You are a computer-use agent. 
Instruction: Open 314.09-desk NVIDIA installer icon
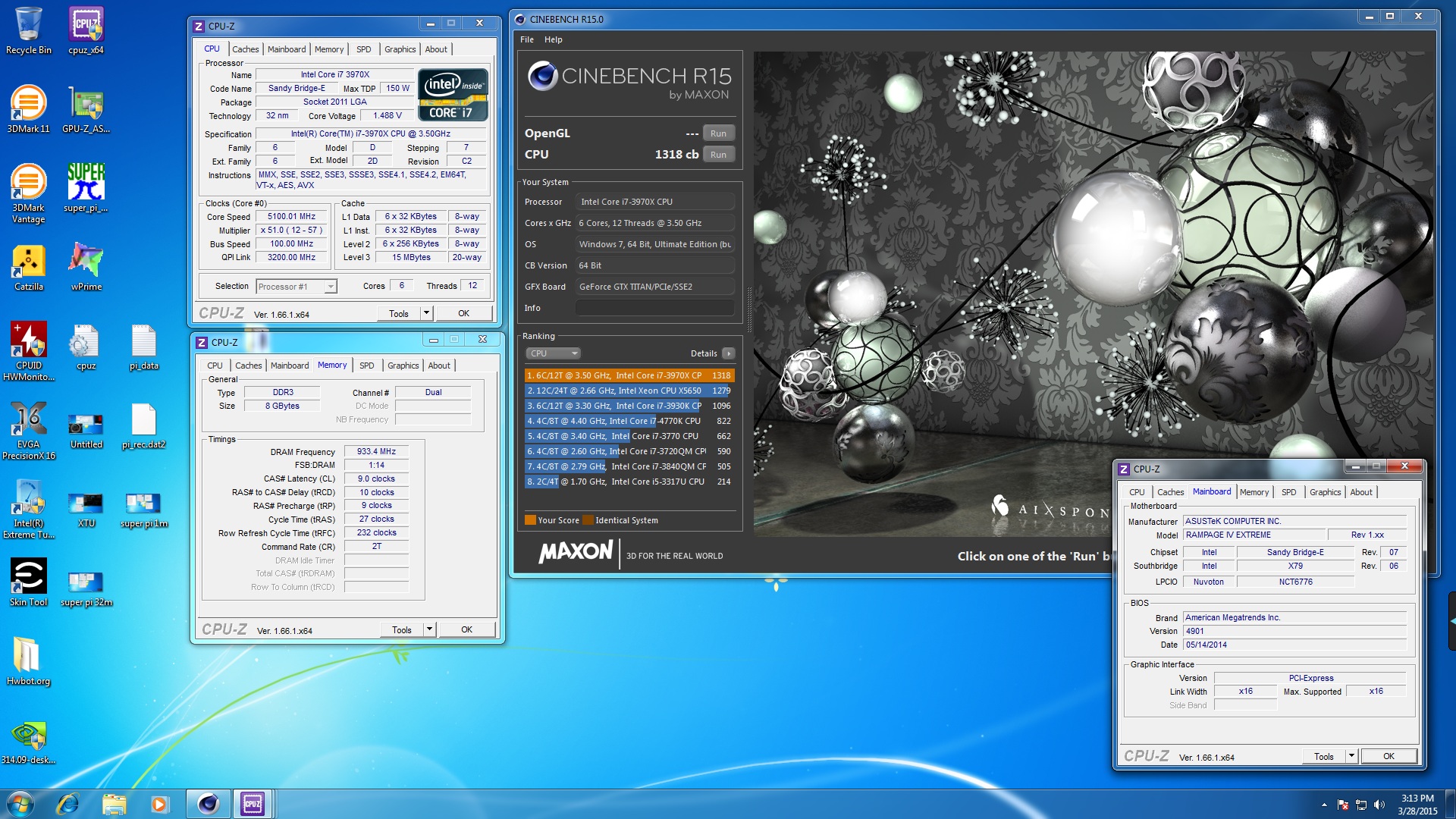[28, 741]
